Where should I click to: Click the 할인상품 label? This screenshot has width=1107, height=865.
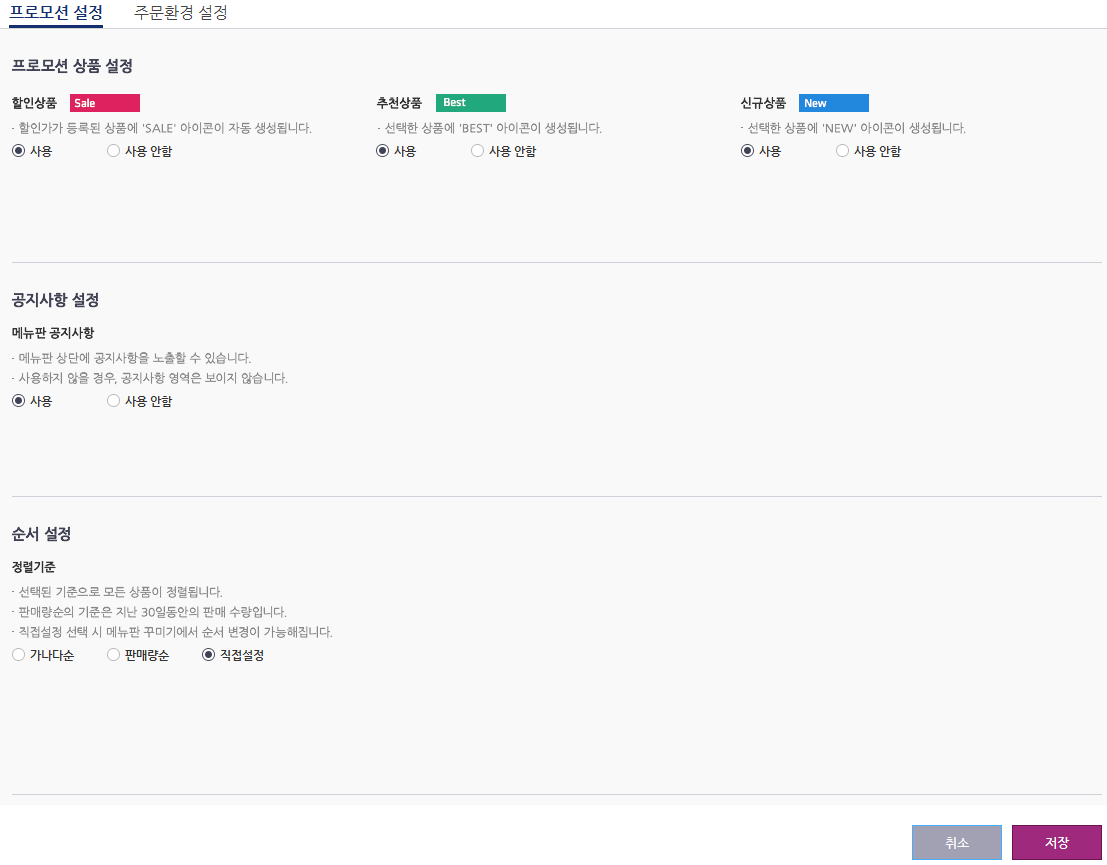coord(34,103)
